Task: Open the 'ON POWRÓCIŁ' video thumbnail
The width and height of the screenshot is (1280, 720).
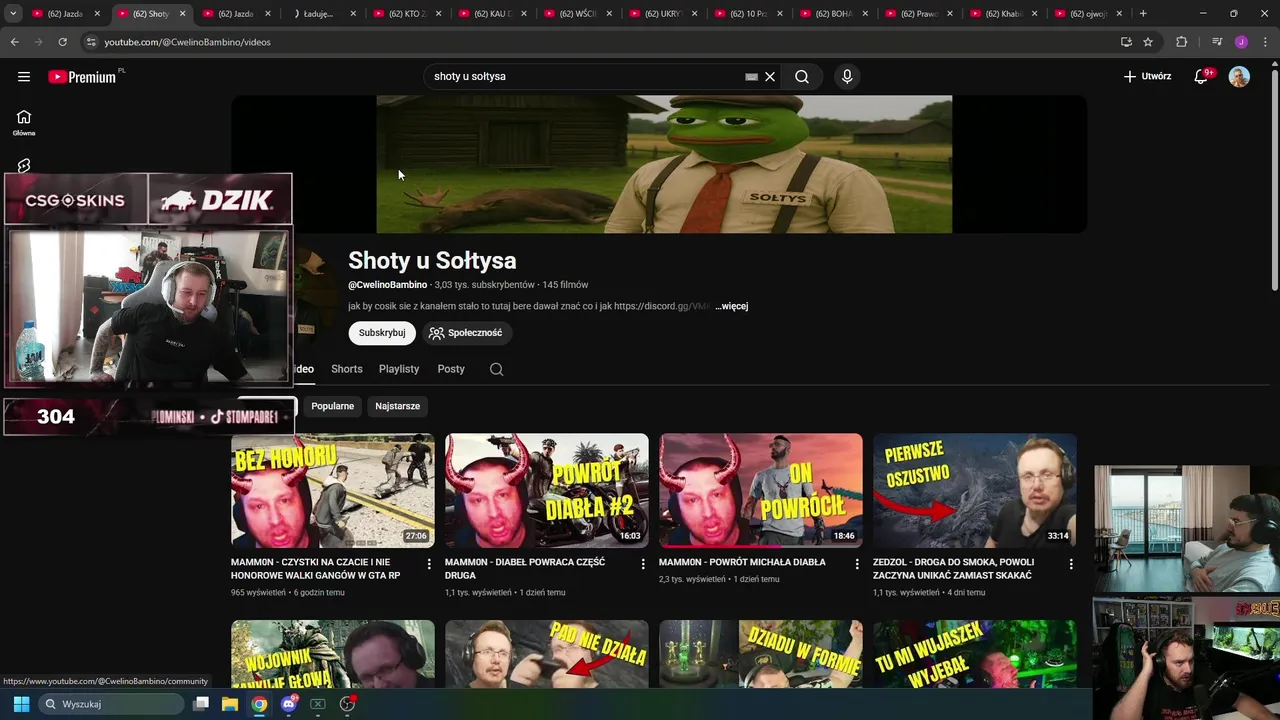Action: point(761,490)
